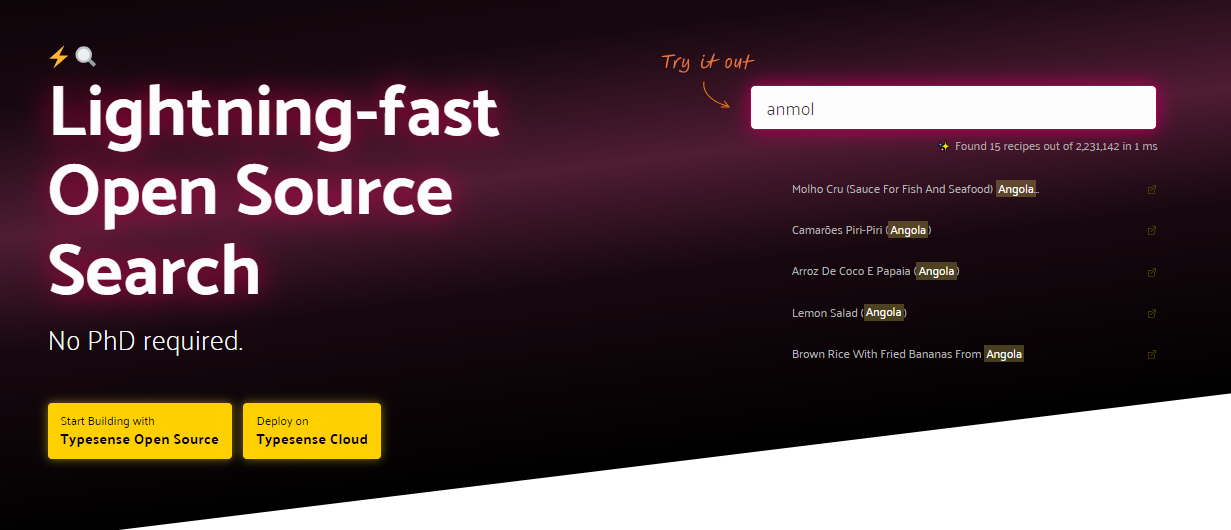Image resolution: width=1231 pixels, height=530 pixels.
Task: Click the "No PhD required." tagline
Action: point(146,341)
